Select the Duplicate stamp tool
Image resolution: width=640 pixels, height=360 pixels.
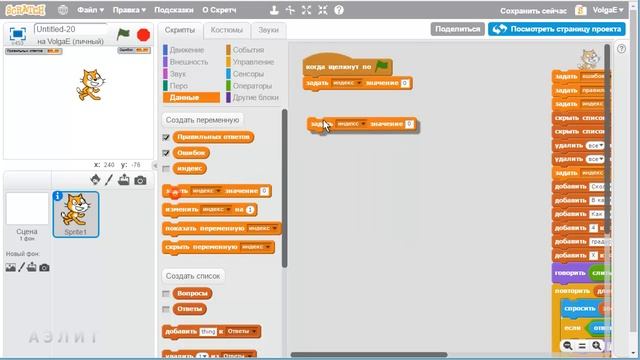[x=274, y=10]
